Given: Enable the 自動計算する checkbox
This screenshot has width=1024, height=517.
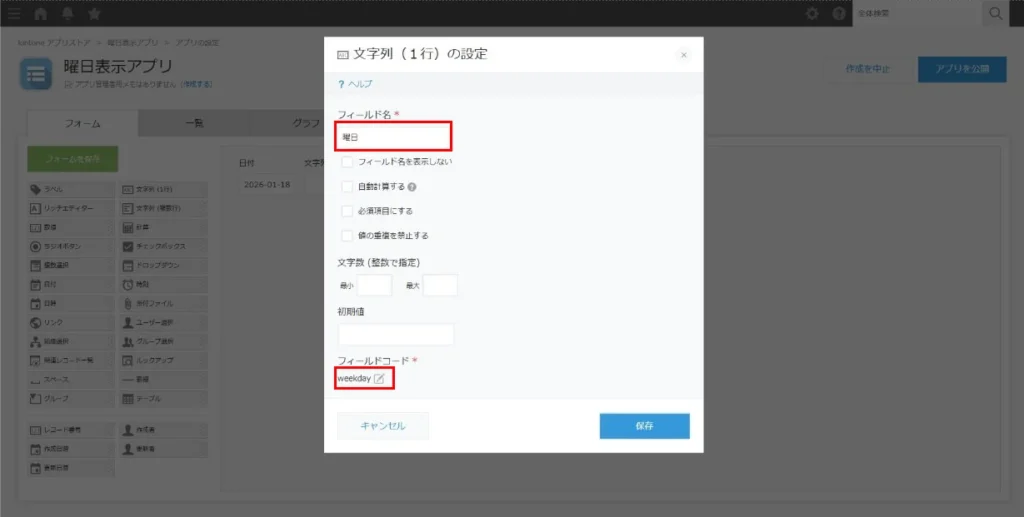Looking at the screenshot, I should point(347,187).
